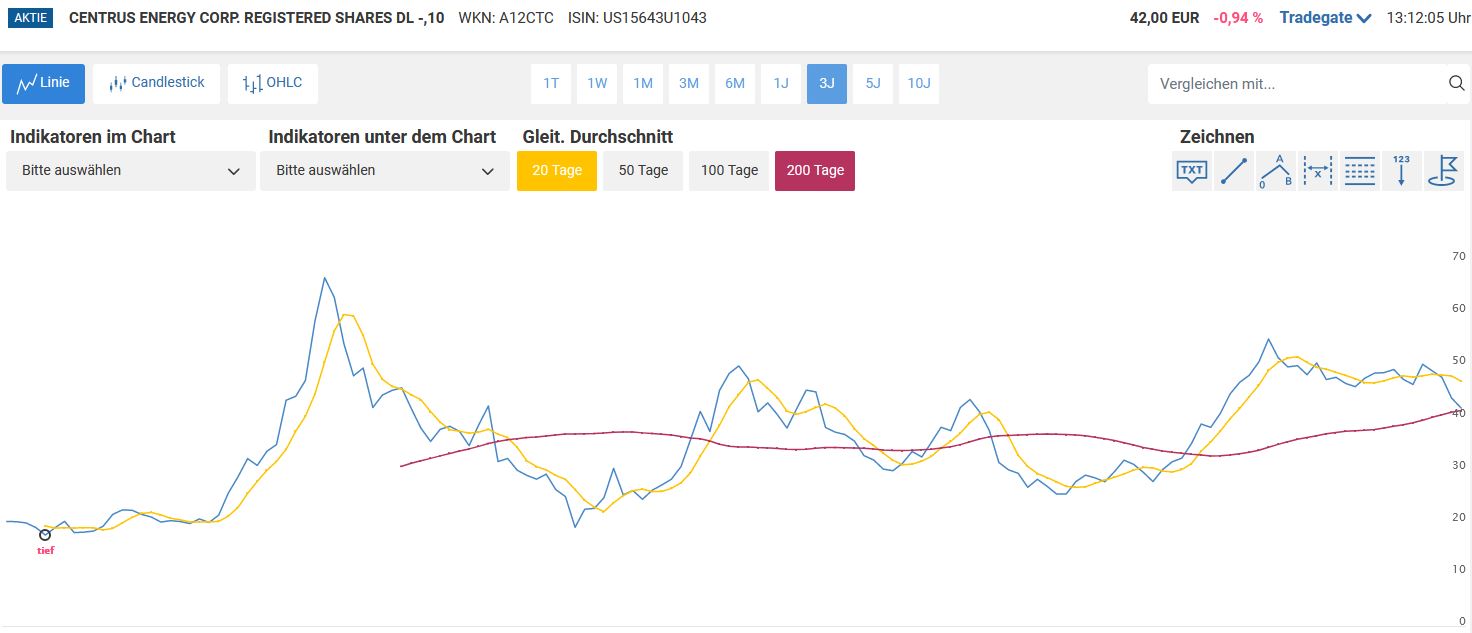
Task: Select the 123 arrow marker tool
Action: click(1401, 171)
